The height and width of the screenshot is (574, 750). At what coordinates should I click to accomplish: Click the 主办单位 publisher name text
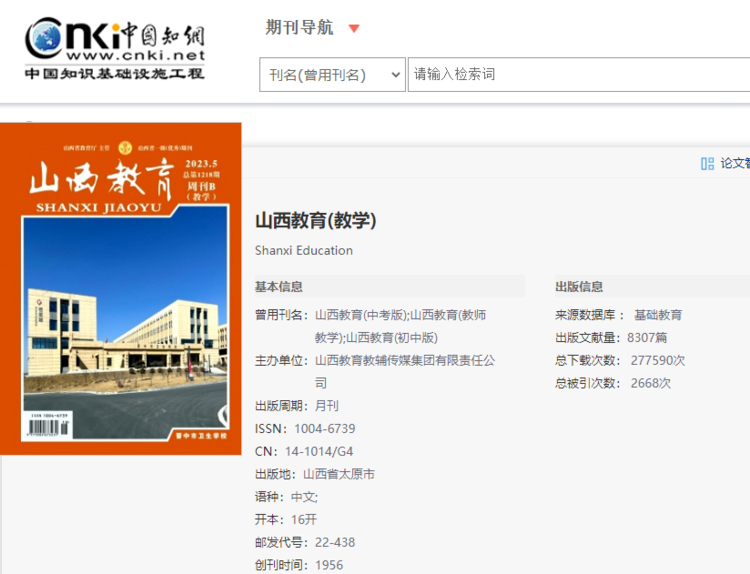(x=404, y=360)
